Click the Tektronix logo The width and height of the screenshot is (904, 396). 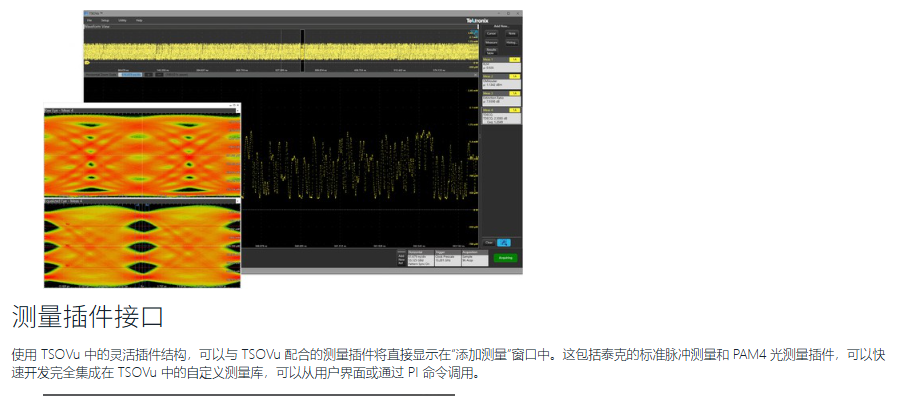477,21
